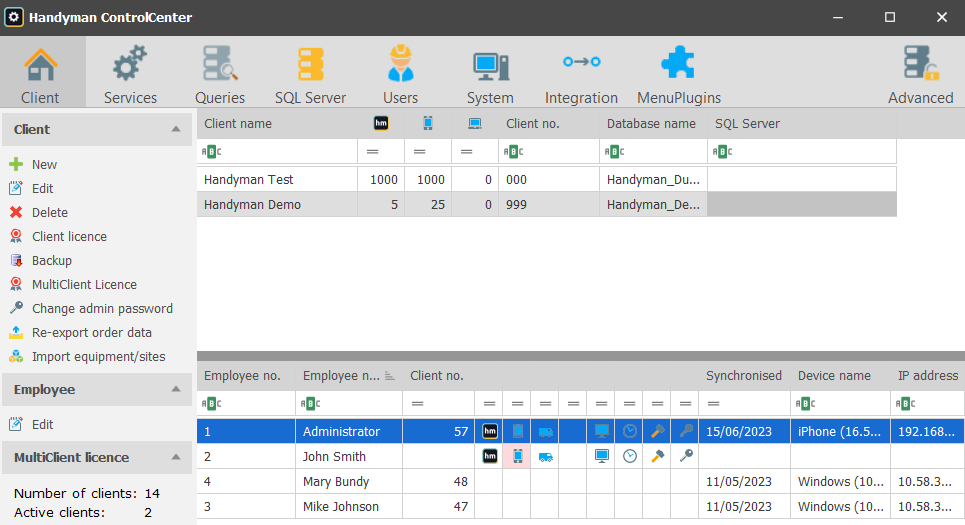Click the hammer icon in Administrator row
This screenshot has height=525, width=965.
[x=658, y=431]
